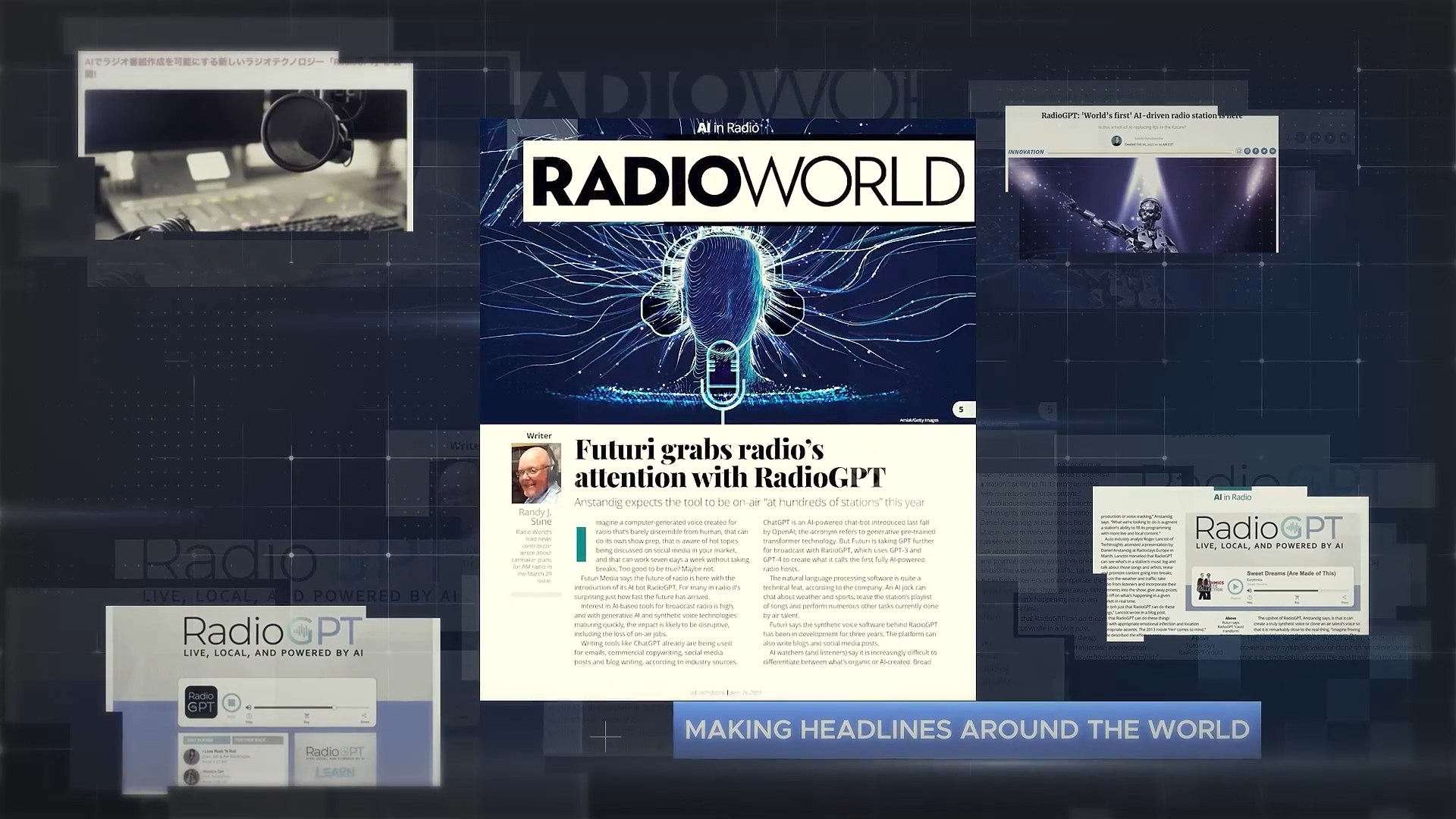Click the Futuri grabs radio's attention headline
Screen dimensions: 1456x819
(x=730, y=463)
